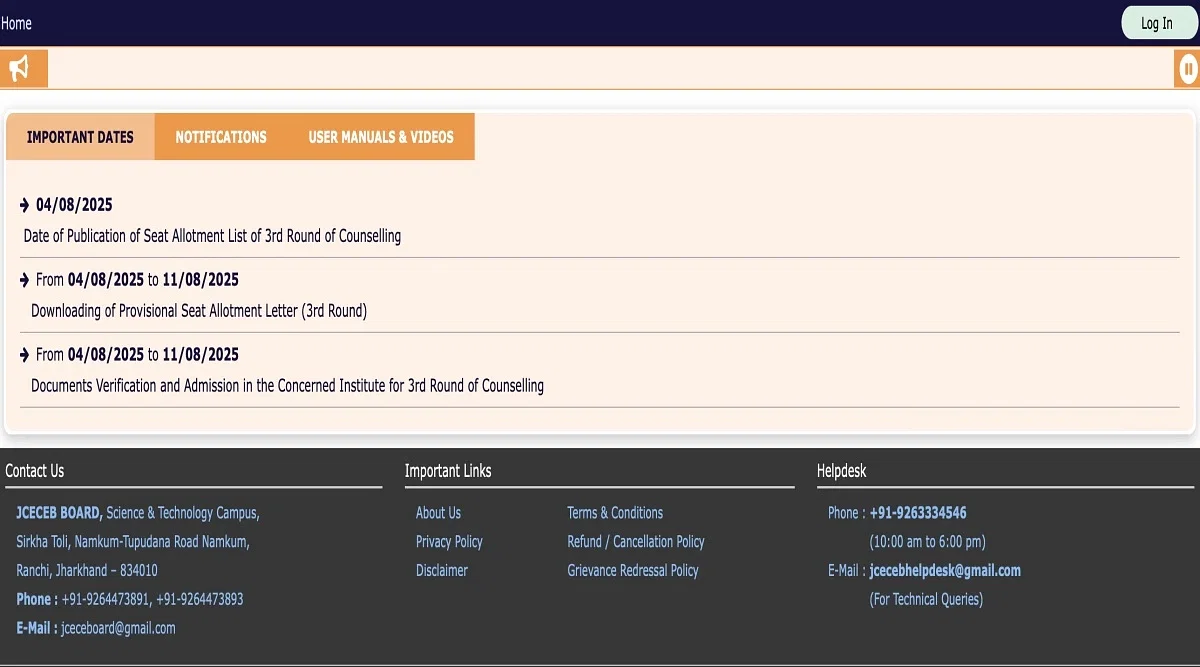This screenshot has height=667, width=1200.
Task: Open the Privacy Policy link
Action: point(449,542)
